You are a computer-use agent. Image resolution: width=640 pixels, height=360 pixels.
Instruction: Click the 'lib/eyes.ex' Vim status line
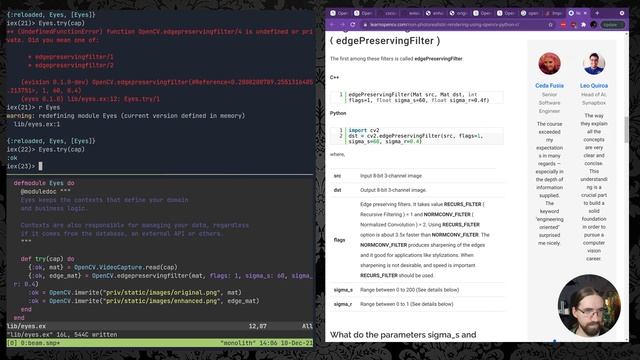[x=160, y=326]
